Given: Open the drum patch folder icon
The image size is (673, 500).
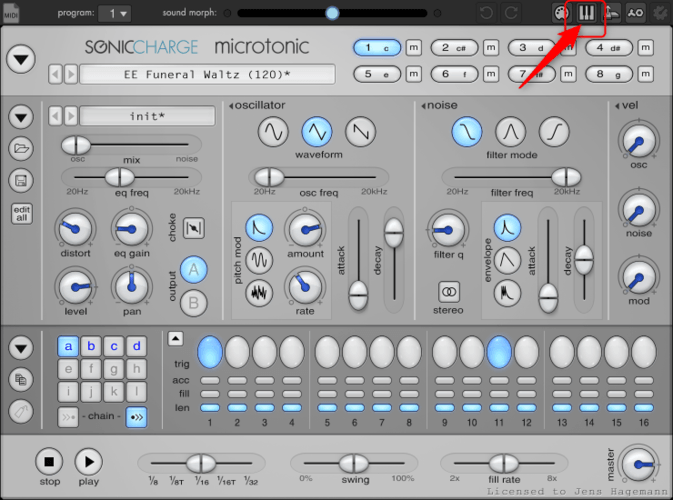Looking at the screenshot, I should coord(21,148).
